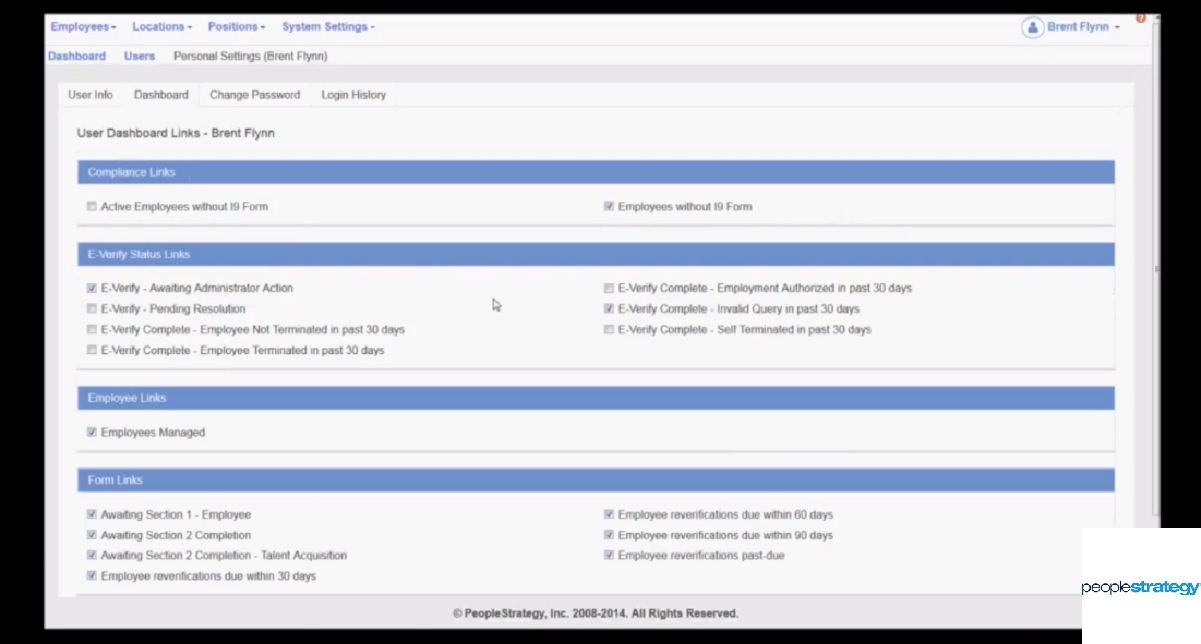Switch to the User Info tab

(x=90, y=95)
